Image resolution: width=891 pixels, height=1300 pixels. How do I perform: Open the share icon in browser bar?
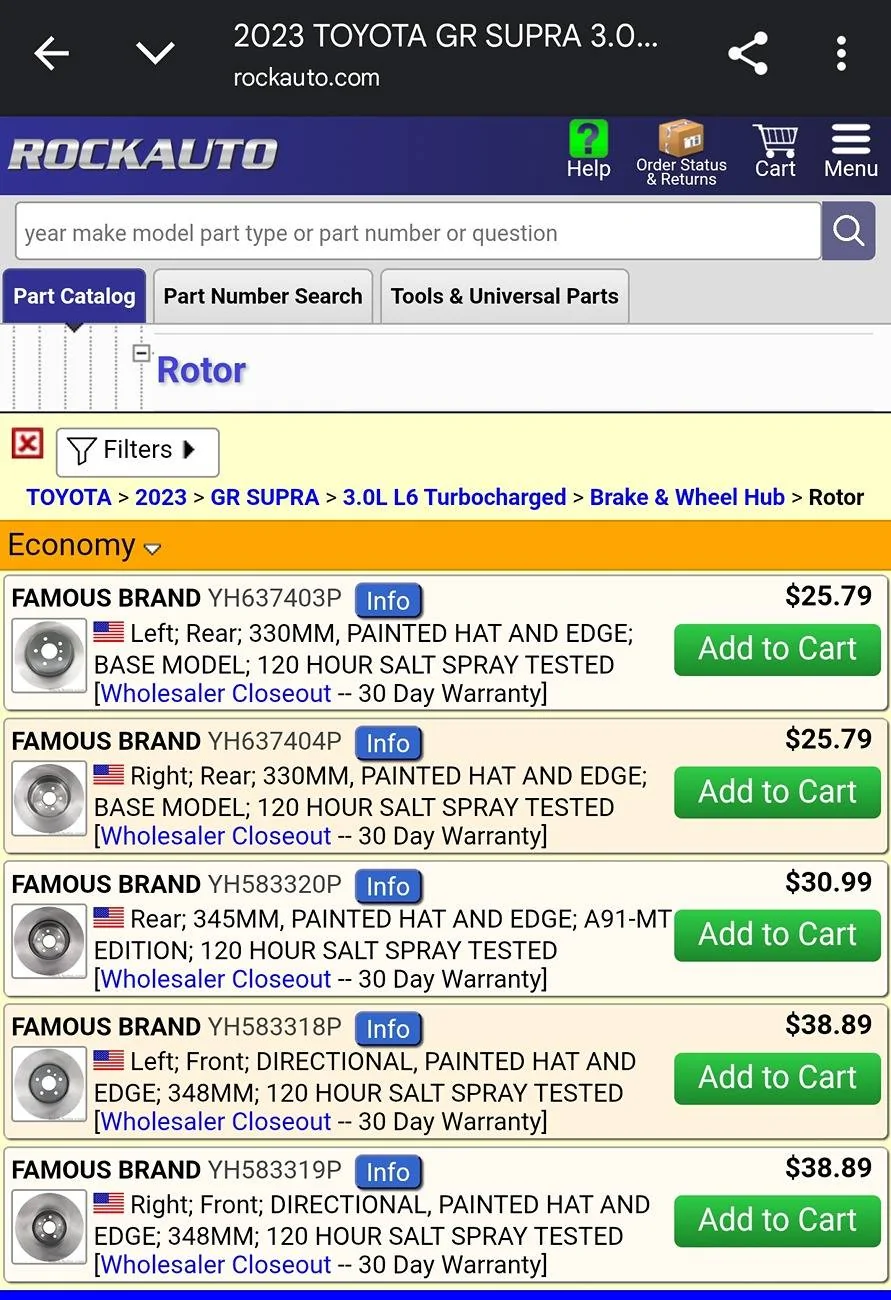tap(748, 54)
